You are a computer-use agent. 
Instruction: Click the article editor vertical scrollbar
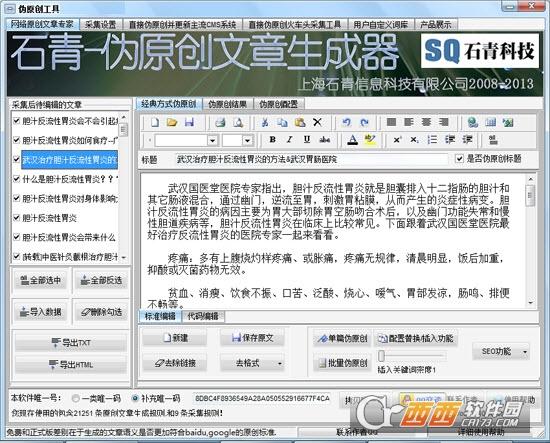point(530,240)
